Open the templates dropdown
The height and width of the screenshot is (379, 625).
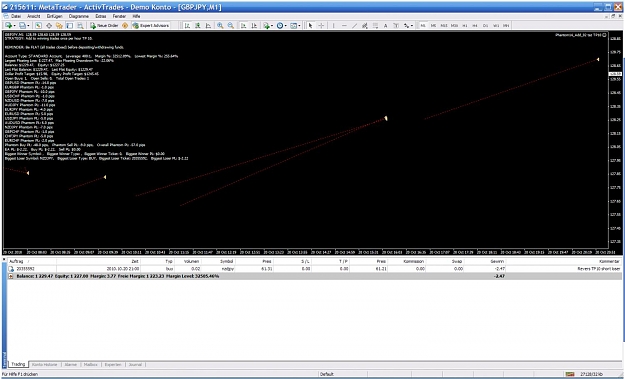pyautogui.click(x=295, y=26)
